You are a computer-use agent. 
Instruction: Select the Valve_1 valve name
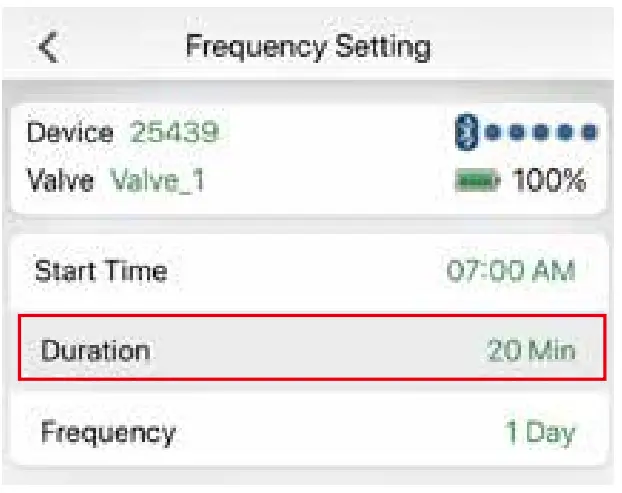point(157,181)
